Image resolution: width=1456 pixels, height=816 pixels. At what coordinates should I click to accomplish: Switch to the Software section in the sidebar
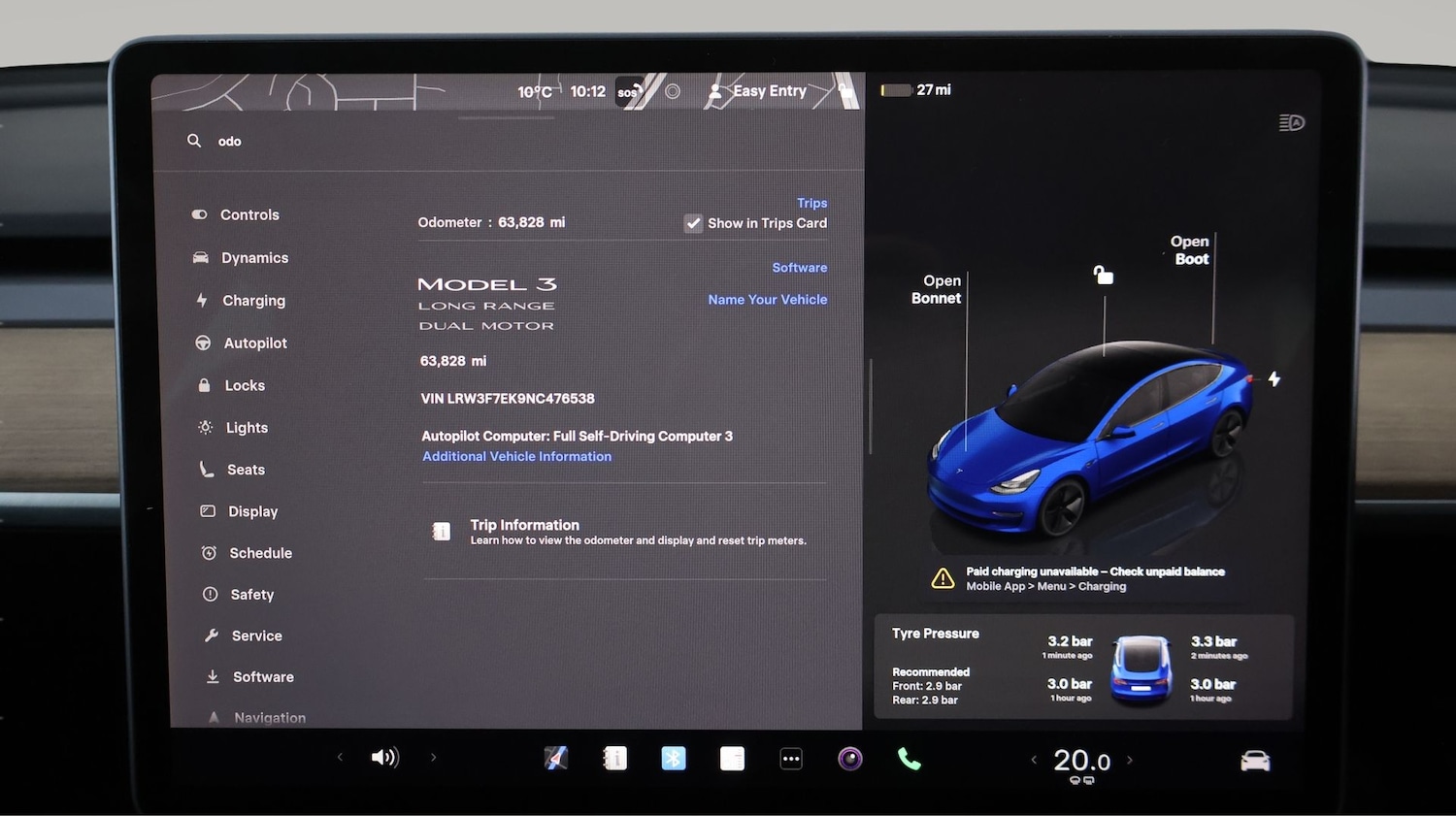pyautogui.click(x=262, y=676)
